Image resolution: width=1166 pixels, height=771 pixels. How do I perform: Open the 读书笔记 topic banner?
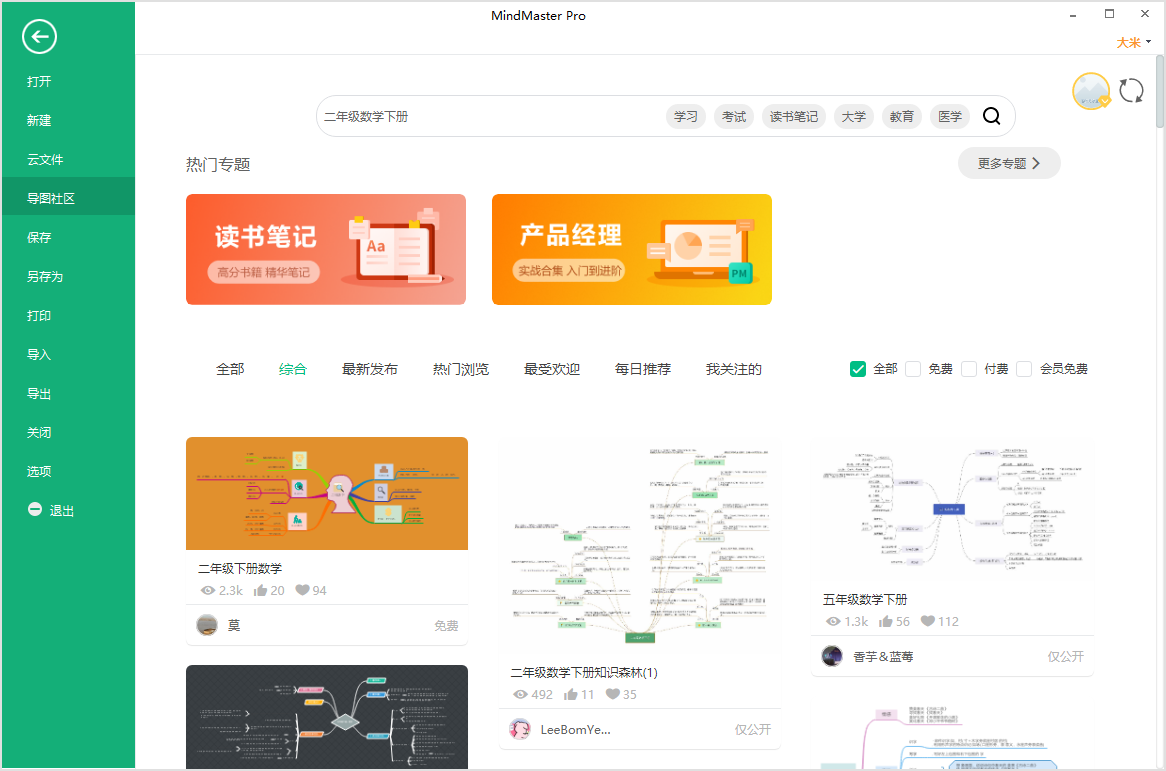(x=326, y=249)
